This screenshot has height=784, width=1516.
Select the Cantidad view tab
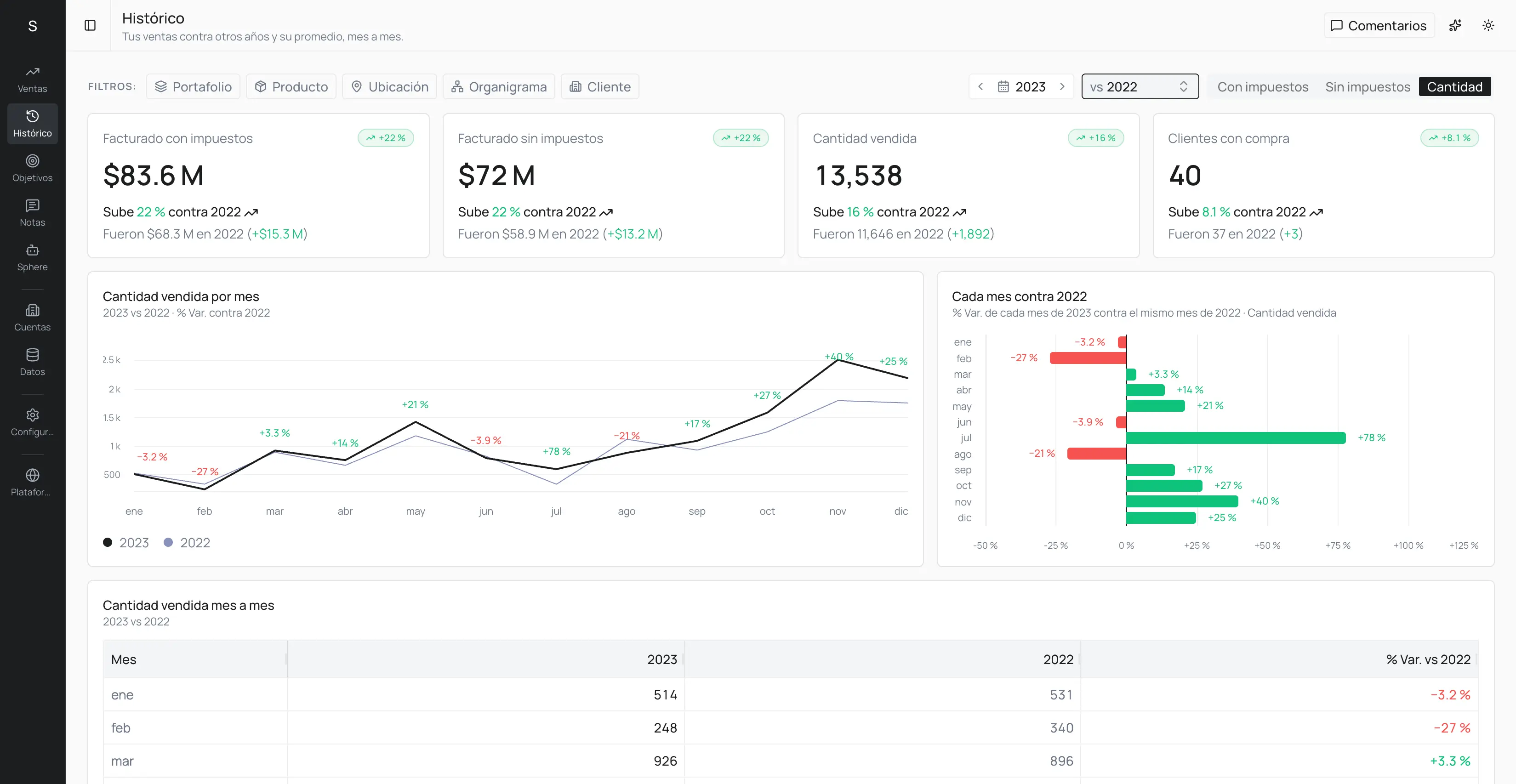point(1454,86)
